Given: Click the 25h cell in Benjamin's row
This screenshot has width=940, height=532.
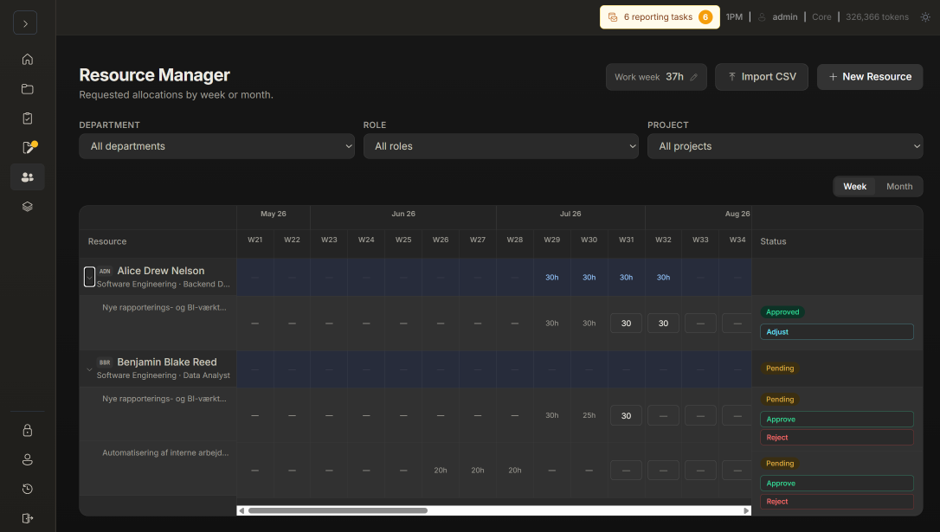Looking at the screenshot, I should click(589, 415).
